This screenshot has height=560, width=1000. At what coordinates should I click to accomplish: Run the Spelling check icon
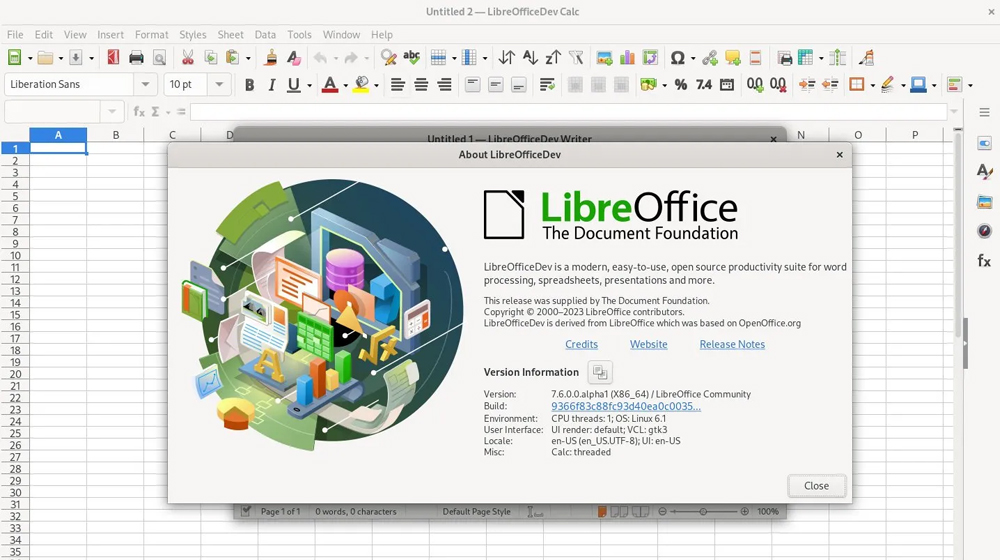tap(412, 58)
